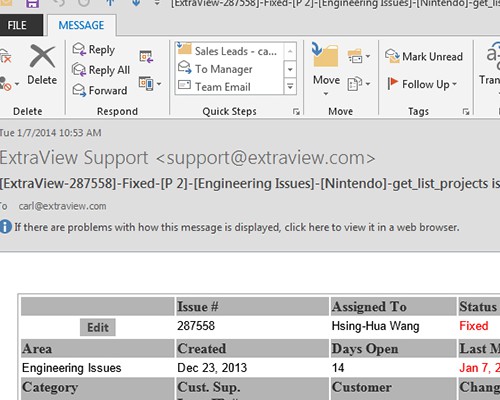Click the email subject line

tap(250, 183)
